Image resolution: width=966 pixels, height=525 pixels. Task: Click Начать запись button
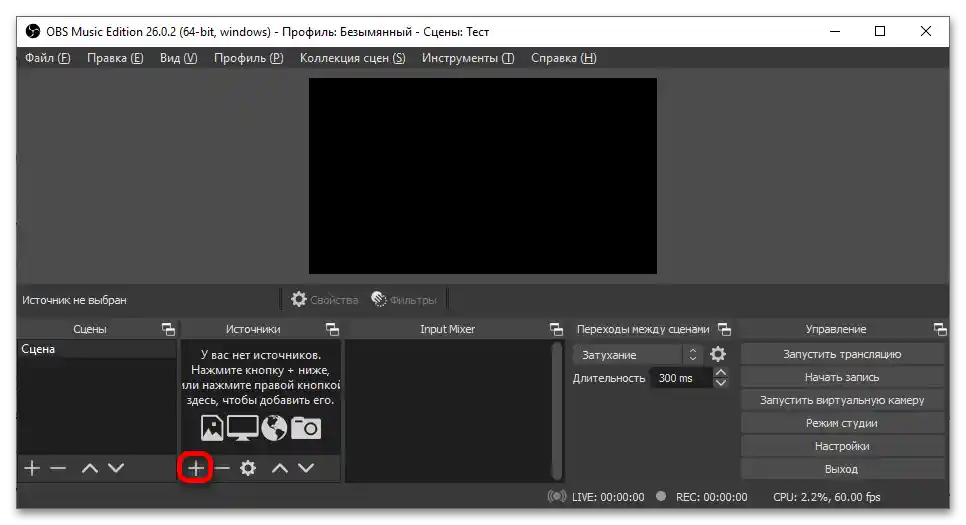point(842,377)
